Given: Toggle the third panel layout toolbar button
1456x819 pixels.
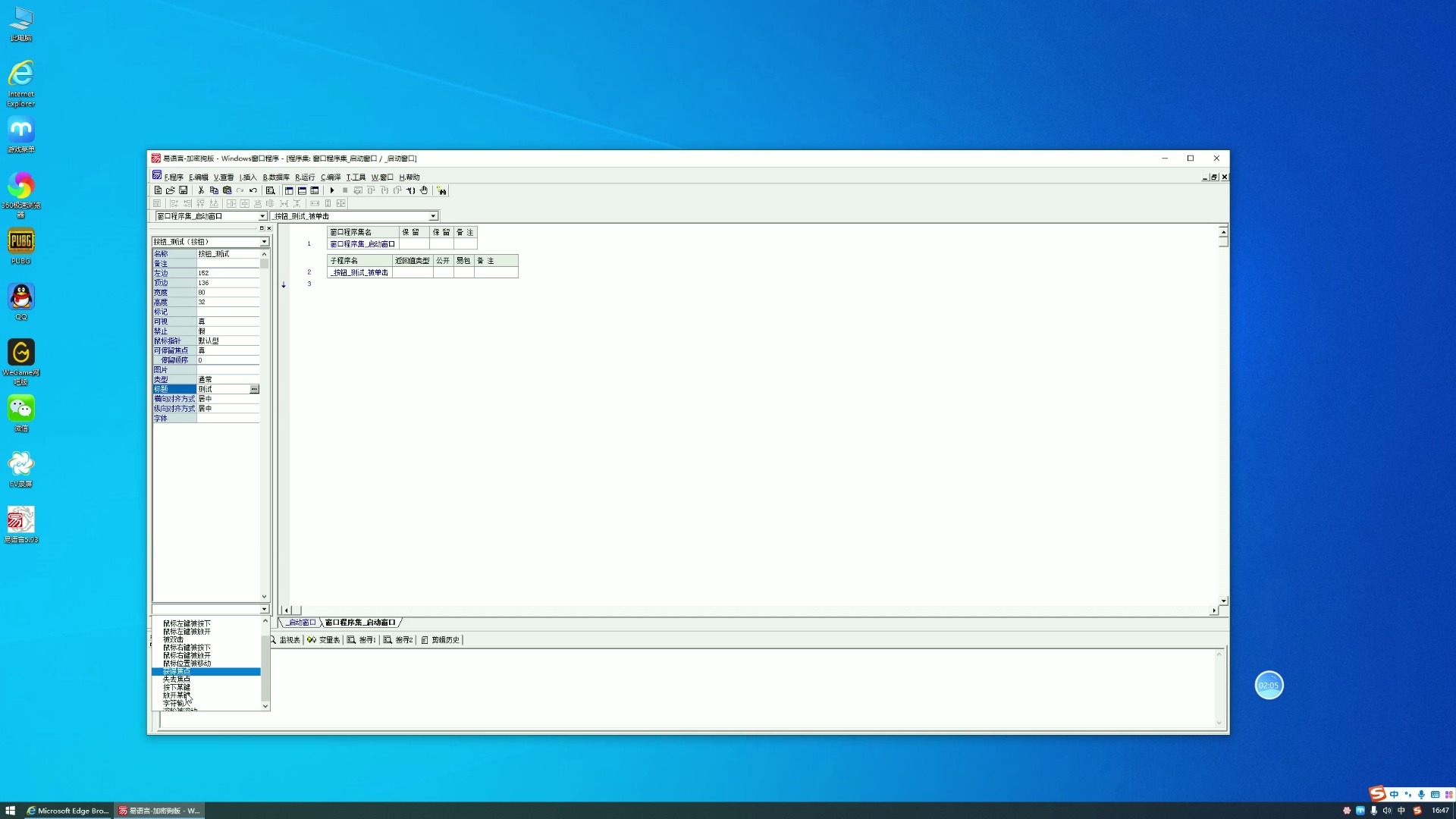Looking at the screenshot, I should pyautogui.click(x=315, y=190).
